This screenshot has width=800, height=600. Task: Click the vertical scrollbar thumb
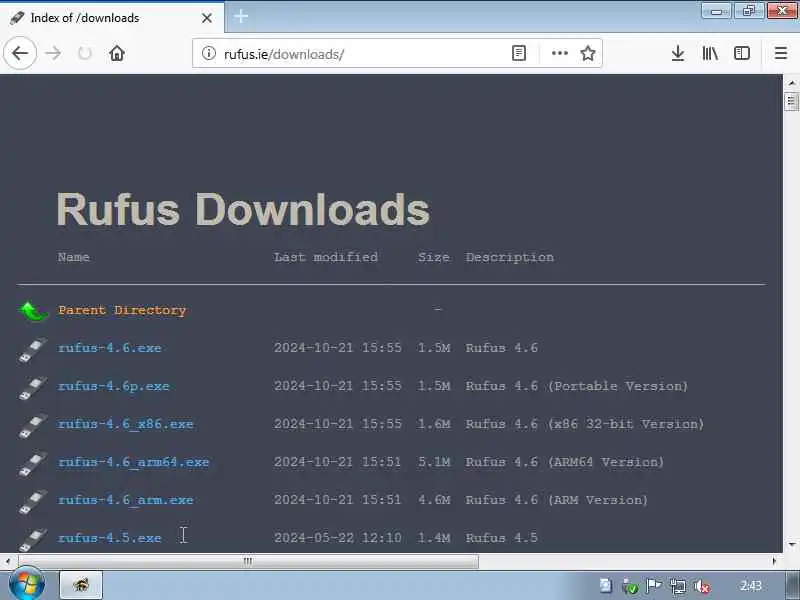coord(791,101)
